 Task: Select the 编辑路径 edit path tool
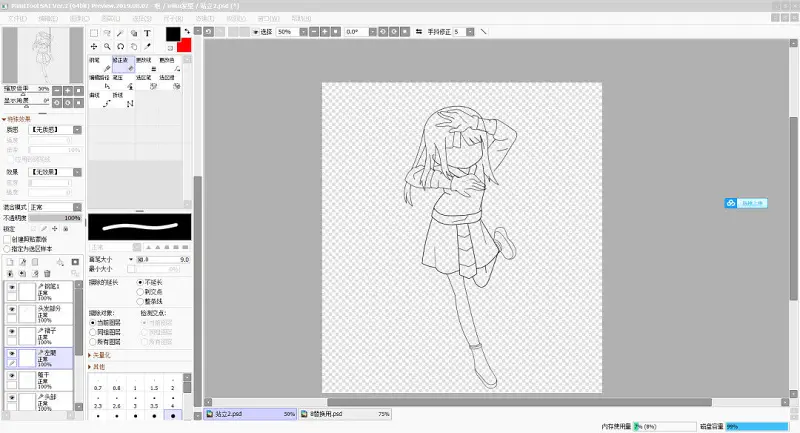100,82
